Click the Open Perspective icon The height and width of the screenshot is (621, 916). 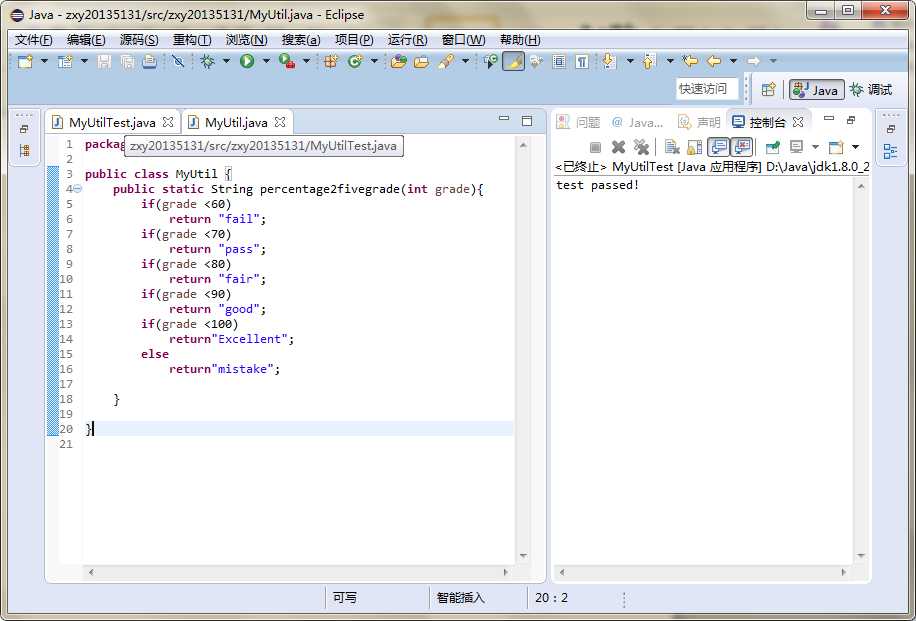pos(769,89)
